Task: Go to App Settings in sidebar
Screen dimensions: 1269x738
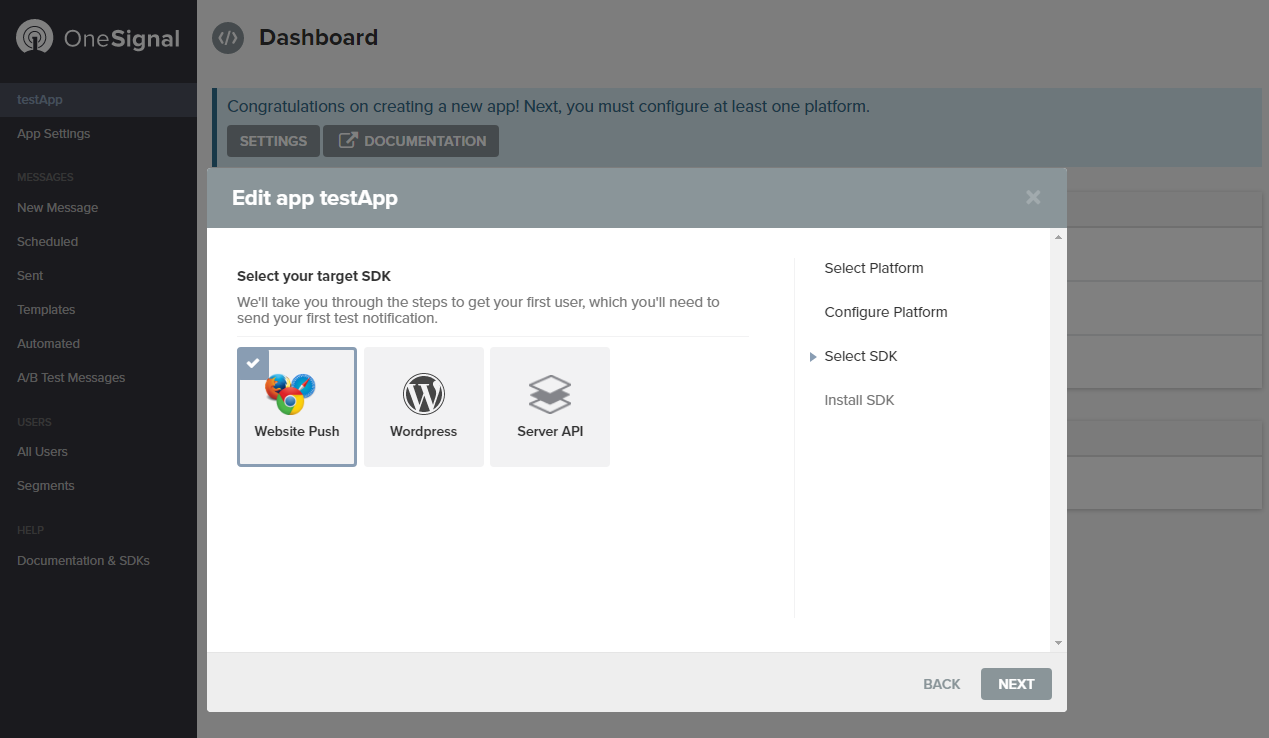Action: tap(54, 134)
